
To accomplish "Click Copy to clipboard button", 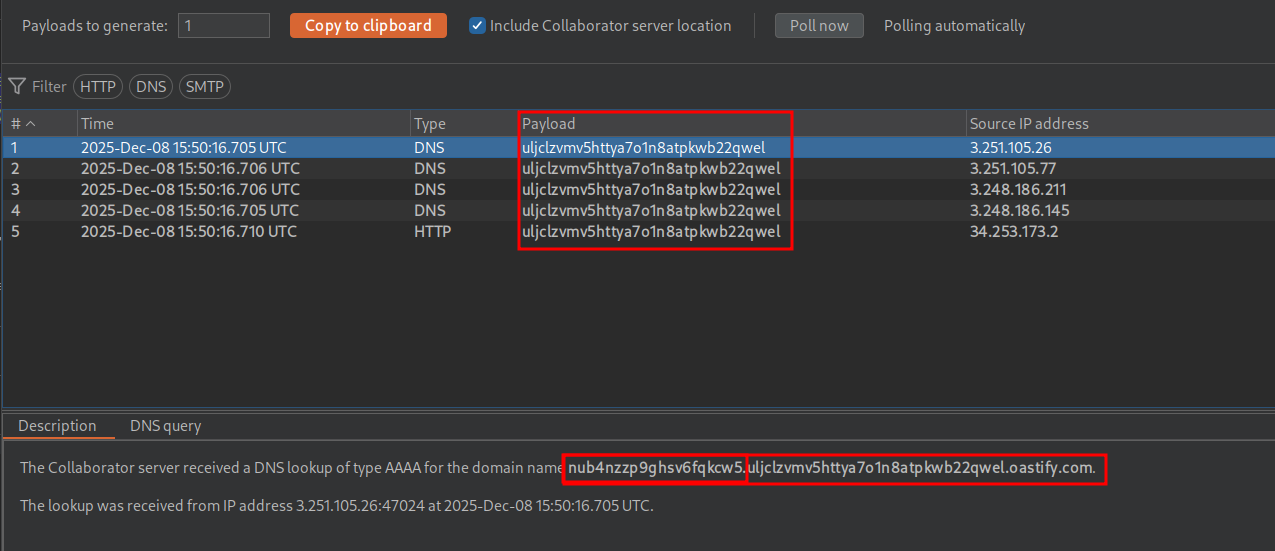I will click(368, 26).
